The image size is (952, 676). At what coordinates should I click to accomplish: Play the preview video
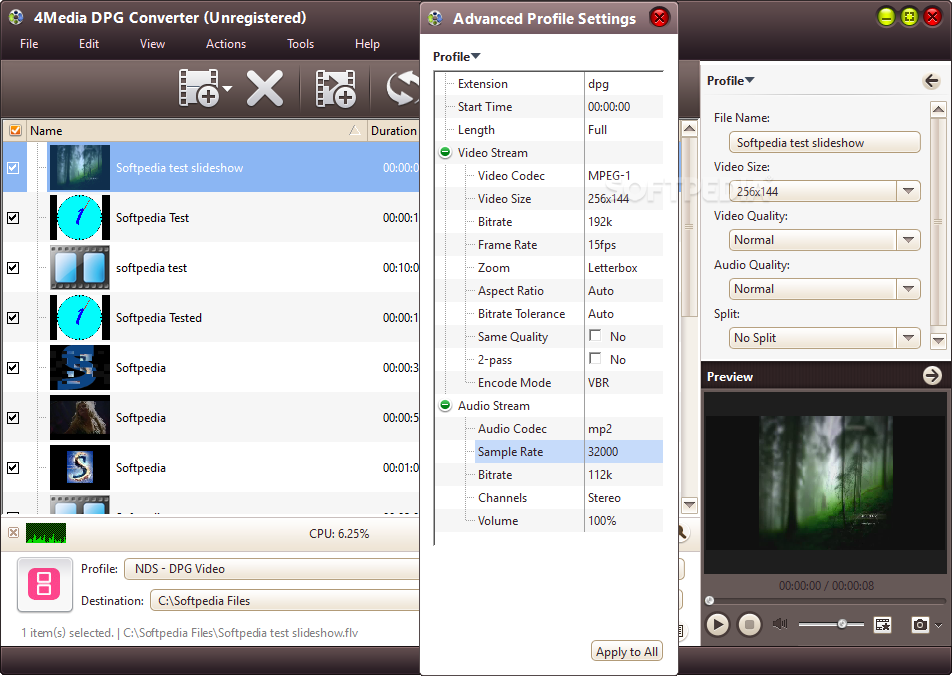(718, 624)
